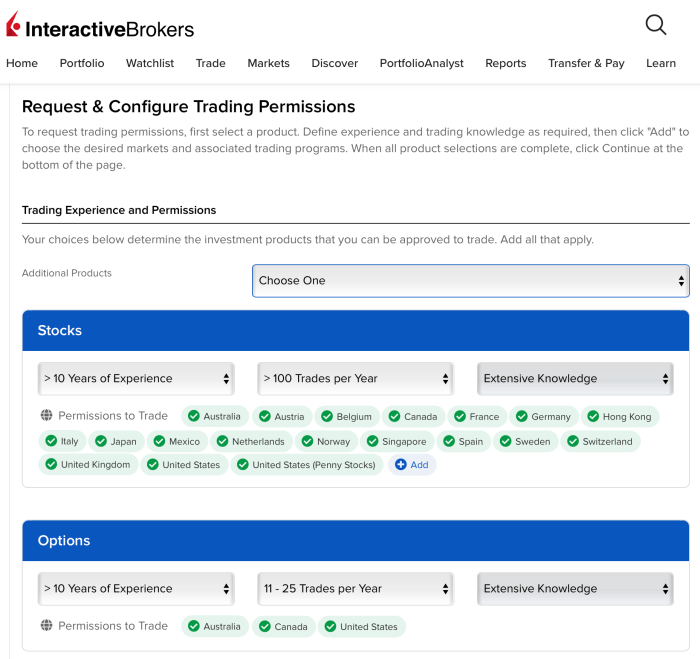The height and width of the screenshot is (659, 700).
Task: Open the search magnifier icon
Action: coord(656,25)
